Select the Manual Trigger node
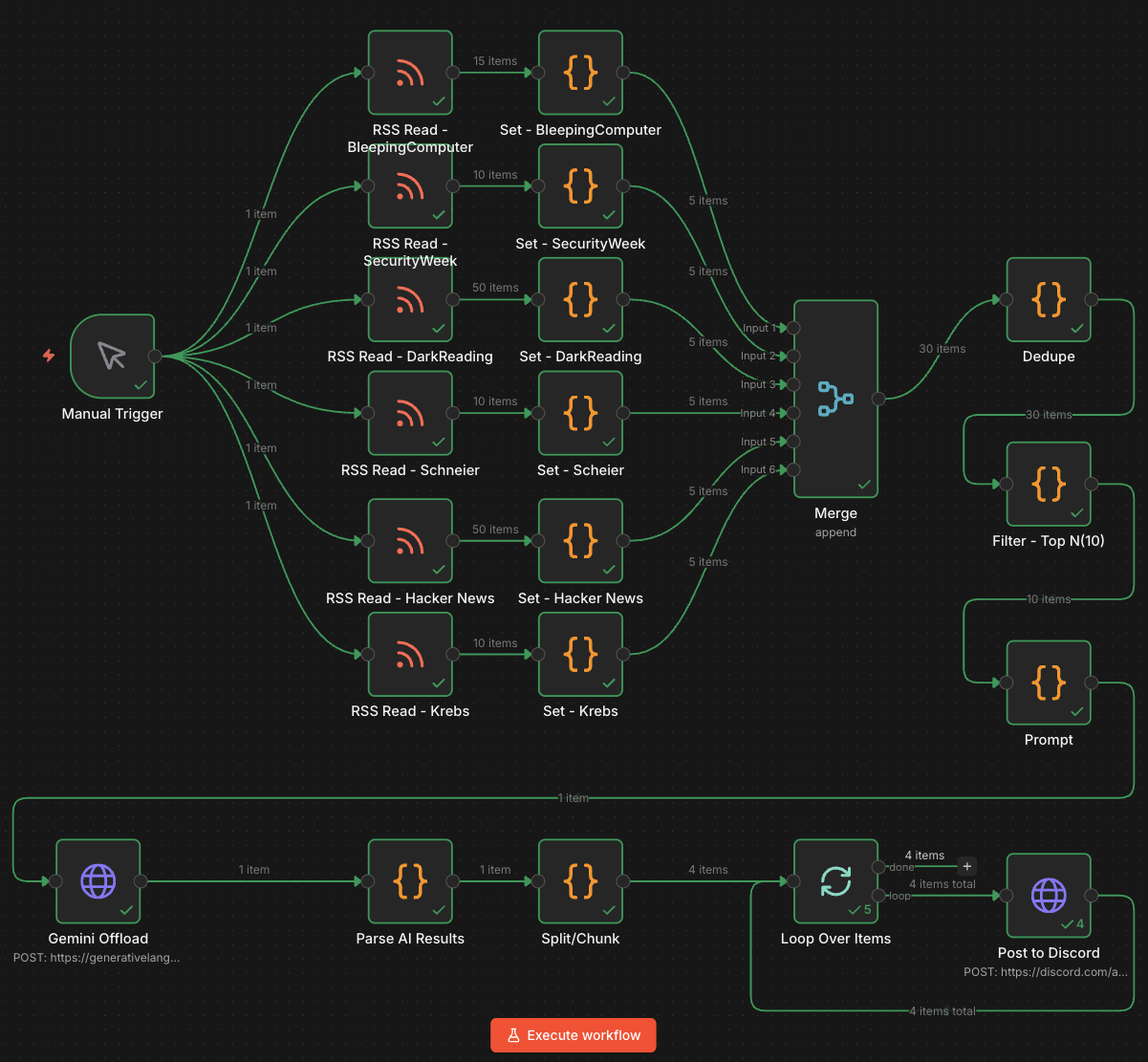This screenshot has width=1148, height=1062. pos(112,356)
